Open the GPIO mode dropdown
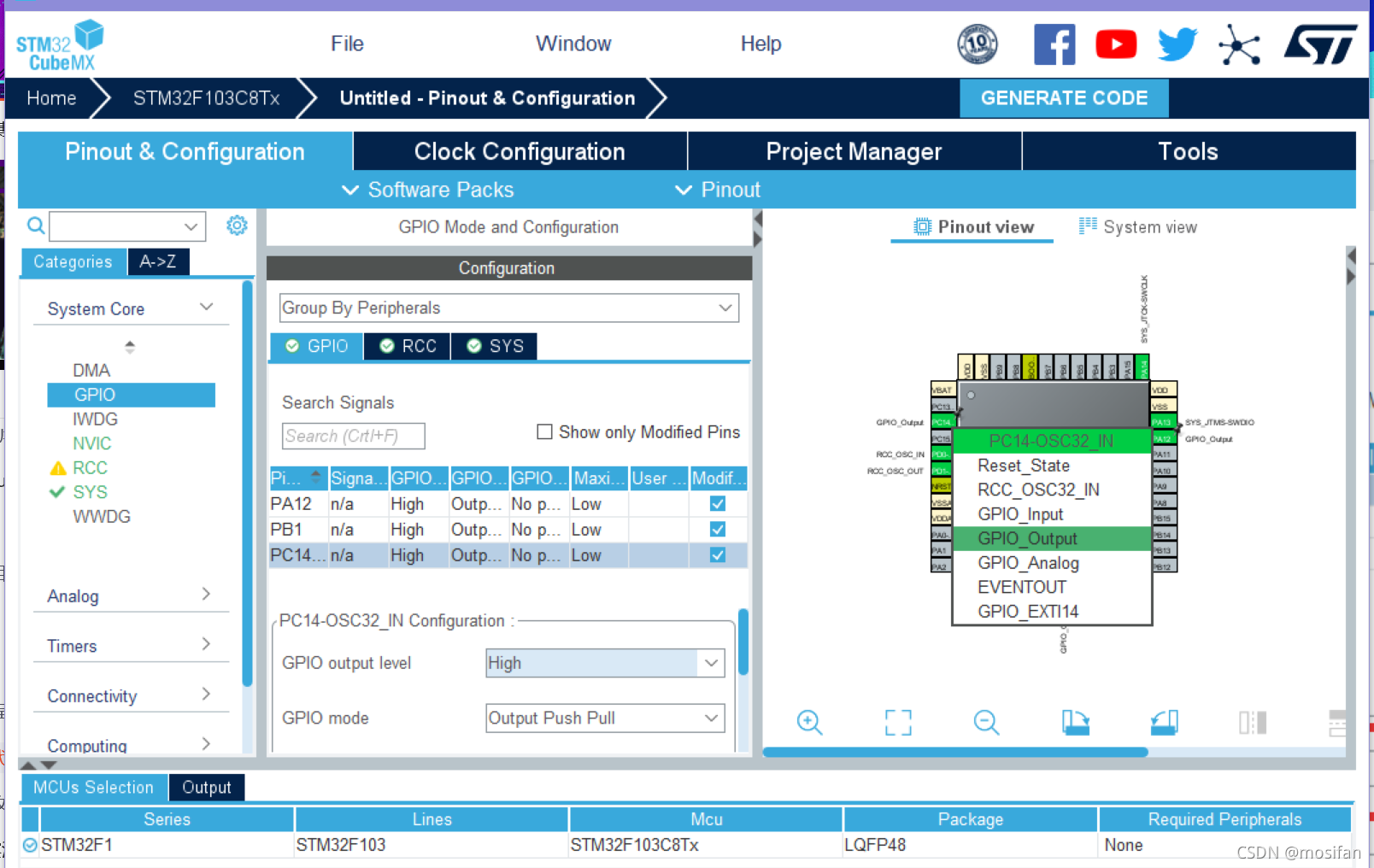Image resolution: width=1374 pixels, height=868 pixels. pos(605,718)
